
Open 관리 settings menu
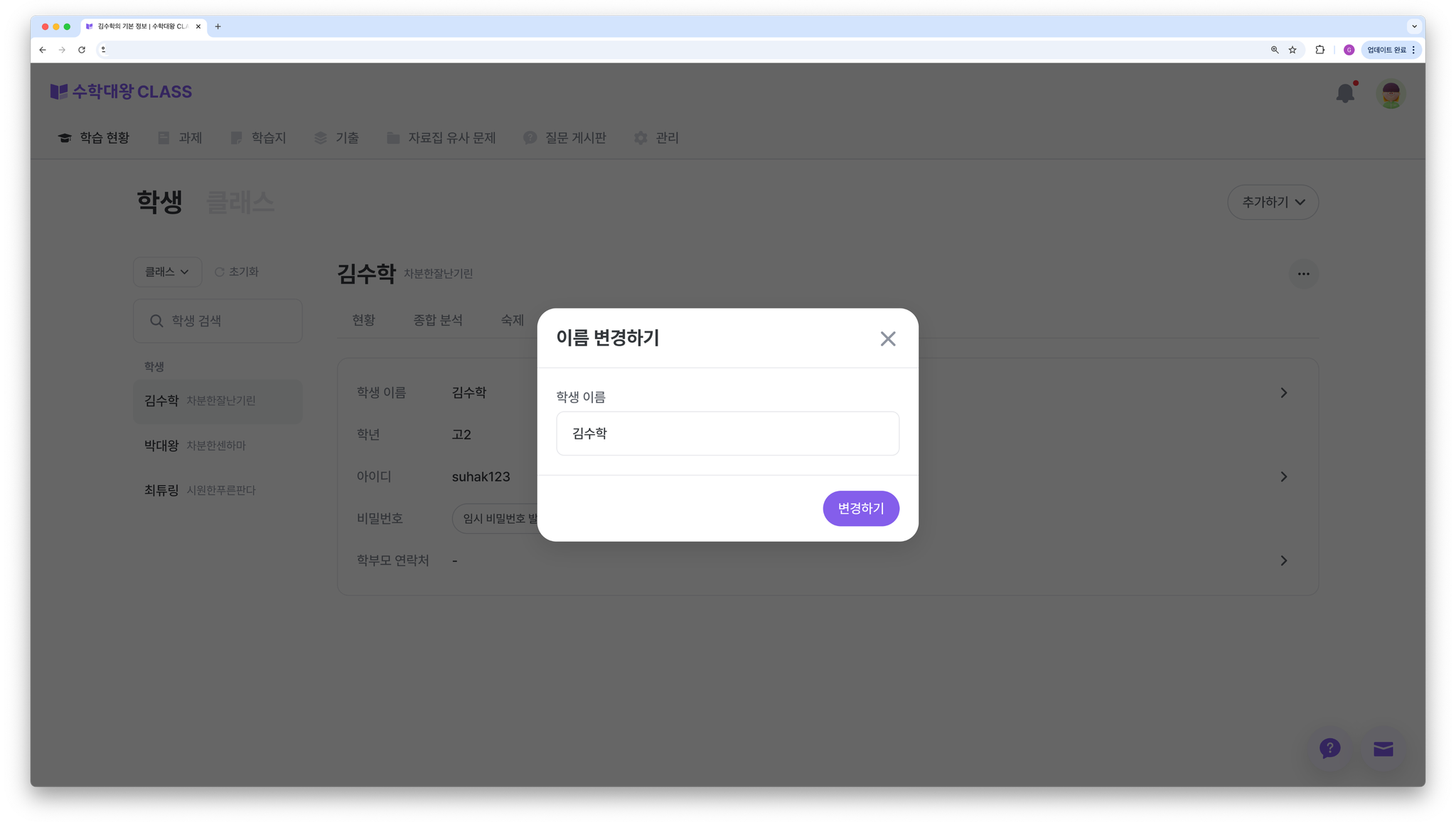pyautogui.click(x=656, y=138)
